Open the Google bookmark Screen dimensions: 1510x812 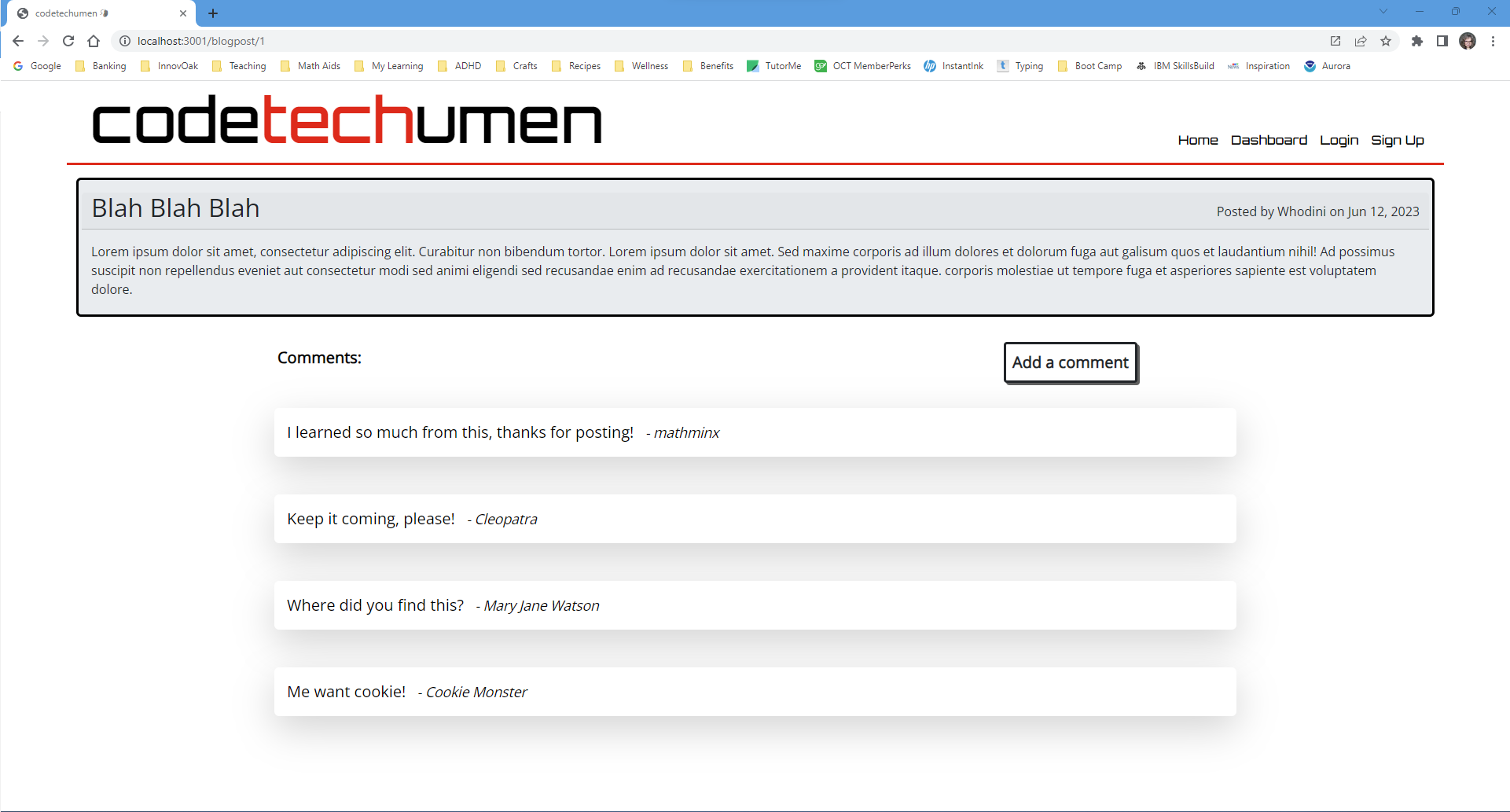tap(37, 66)
